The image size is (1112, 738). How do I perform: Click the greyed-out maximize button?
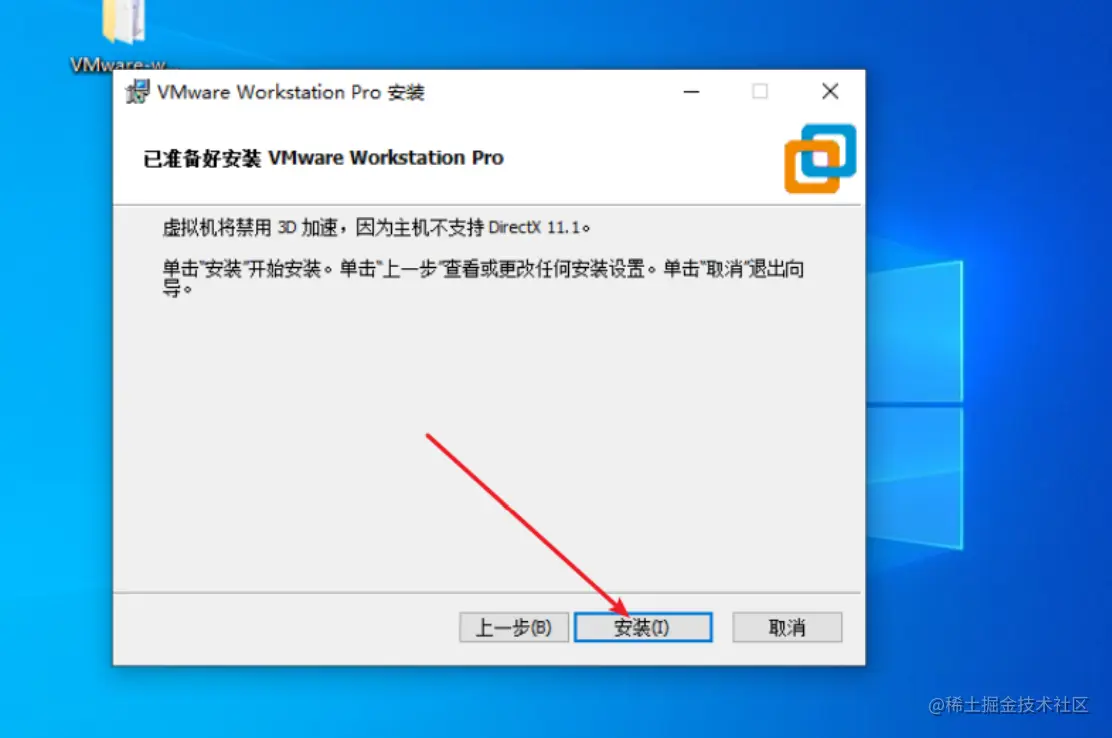(760, 91)
